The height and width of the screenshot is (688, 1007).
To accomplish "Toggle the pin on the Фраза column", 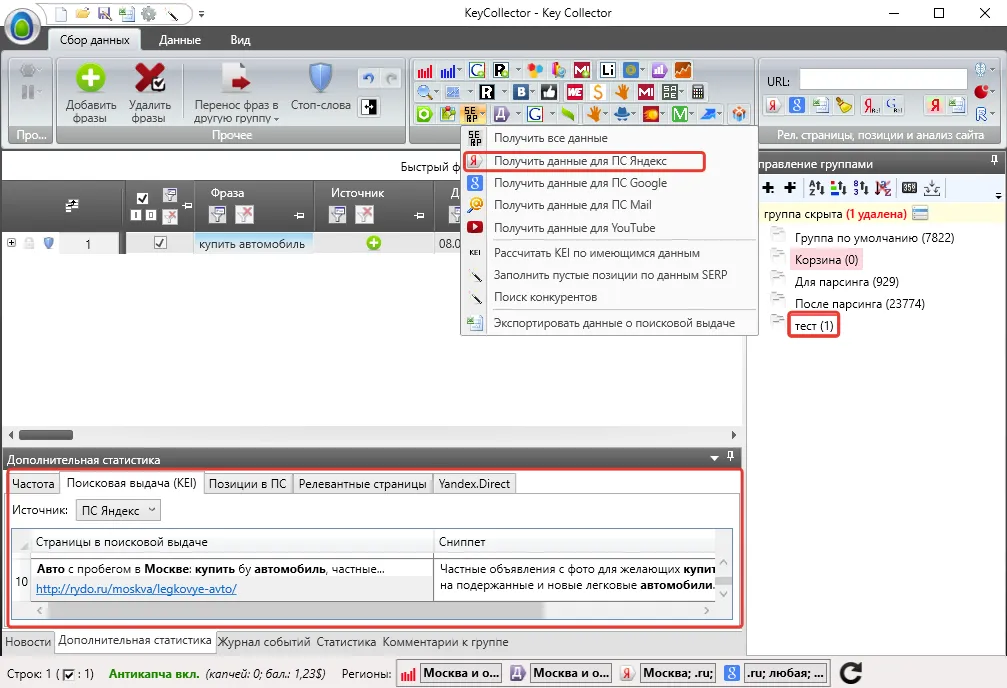I will (299, 216).
